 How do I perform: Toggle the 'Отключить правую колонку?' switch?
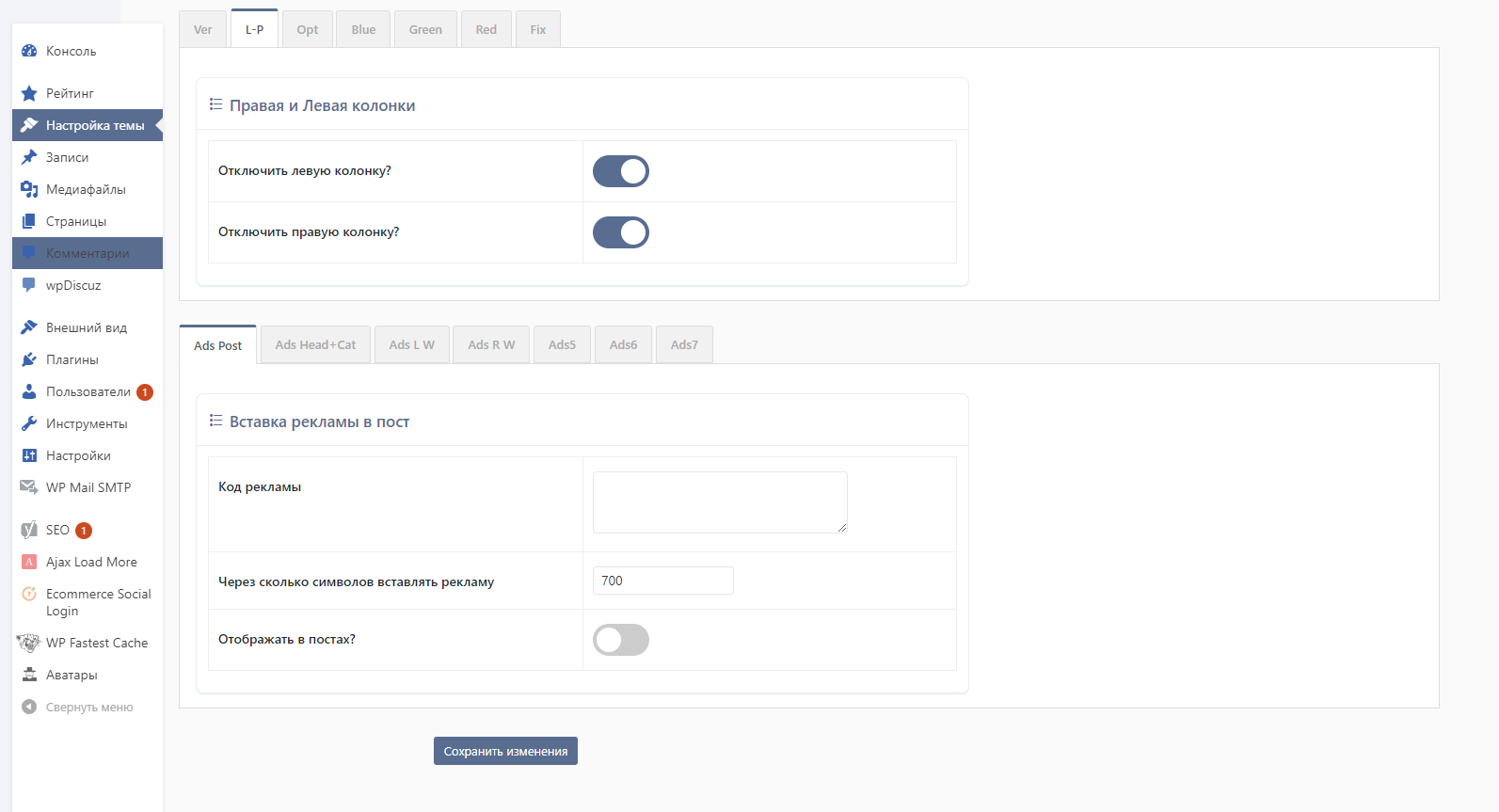click(621, 232)
